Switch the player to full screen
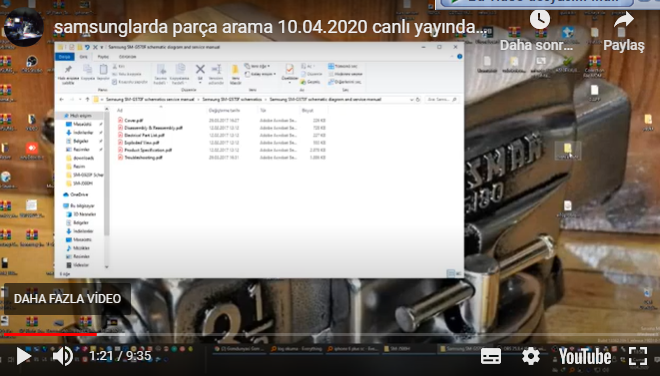The height and width of the screenshot is (376, 660). 638,356
